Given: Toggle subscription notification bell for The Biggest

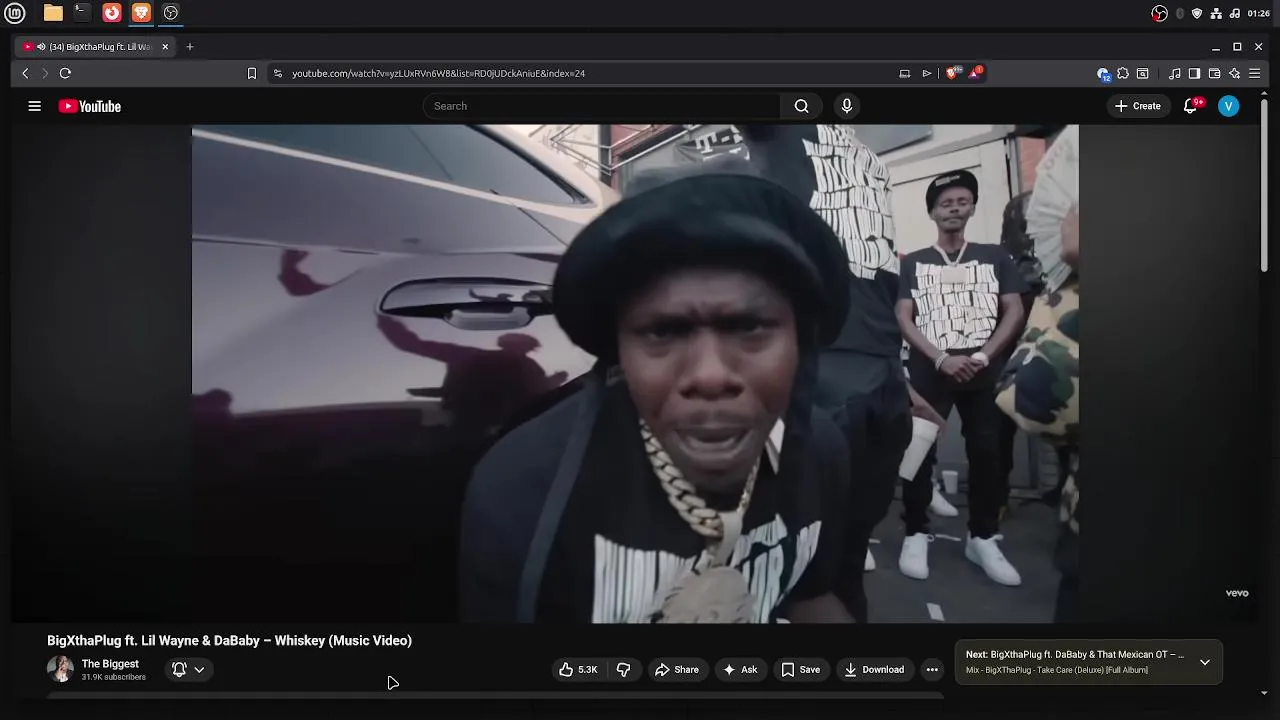Looking at the screenshot, I should tap(188, 670).
